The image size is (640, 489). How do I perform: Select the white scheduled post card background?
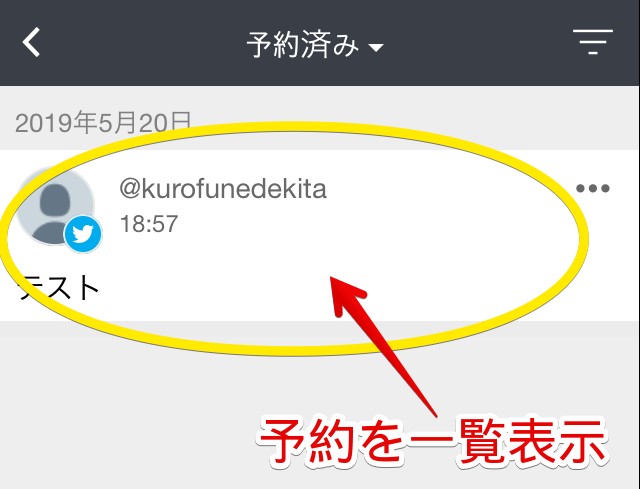click(x=320, y=235)
